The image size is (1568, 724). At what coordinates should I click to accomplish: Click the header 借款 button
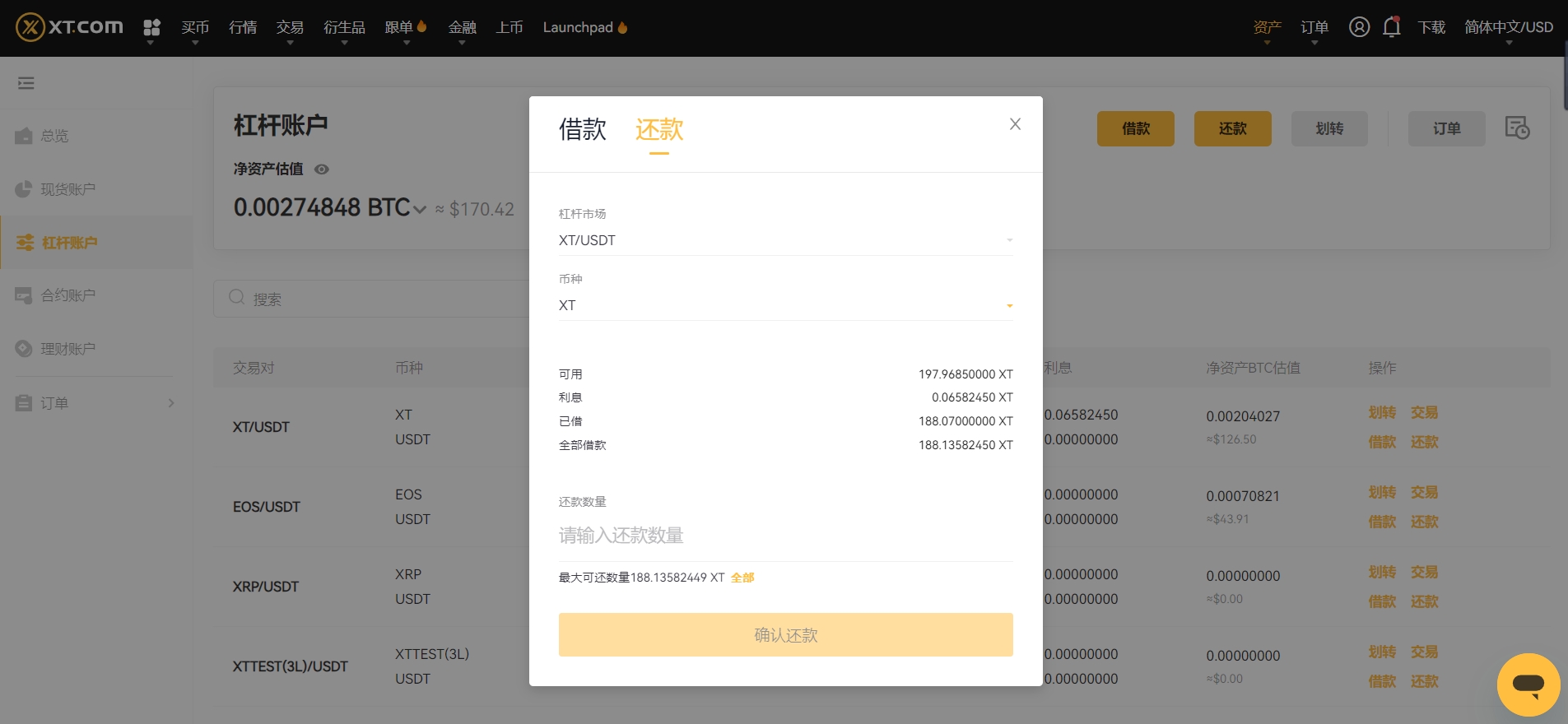(1136, 128)
